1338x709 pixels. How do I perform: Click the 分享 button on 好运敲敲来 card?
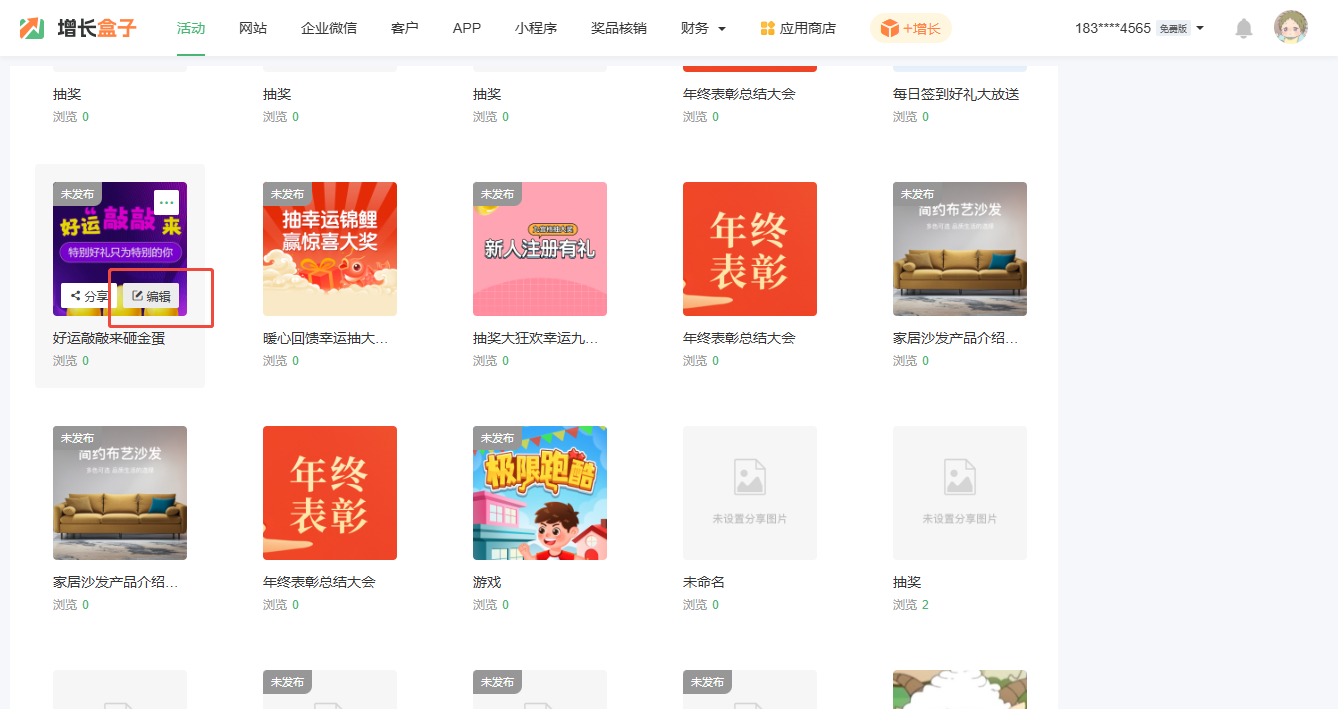pyautogui.click(x=89, y=296)
